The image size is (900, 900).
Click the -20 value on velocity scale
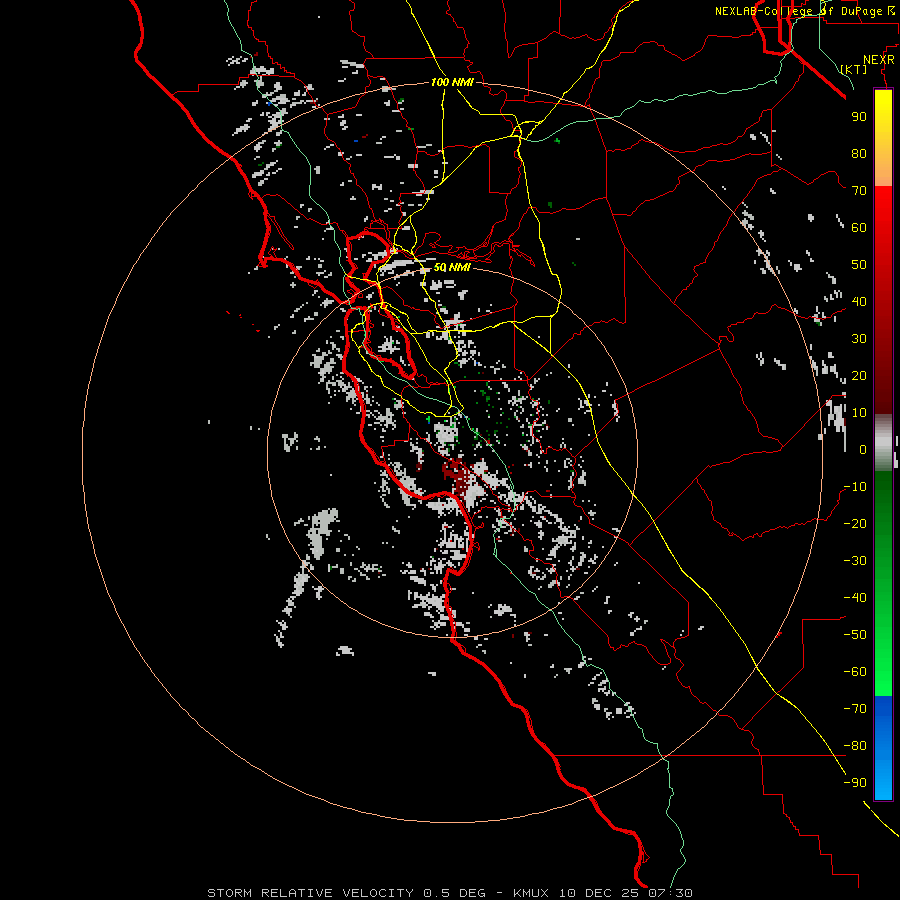tap(855, 523)
